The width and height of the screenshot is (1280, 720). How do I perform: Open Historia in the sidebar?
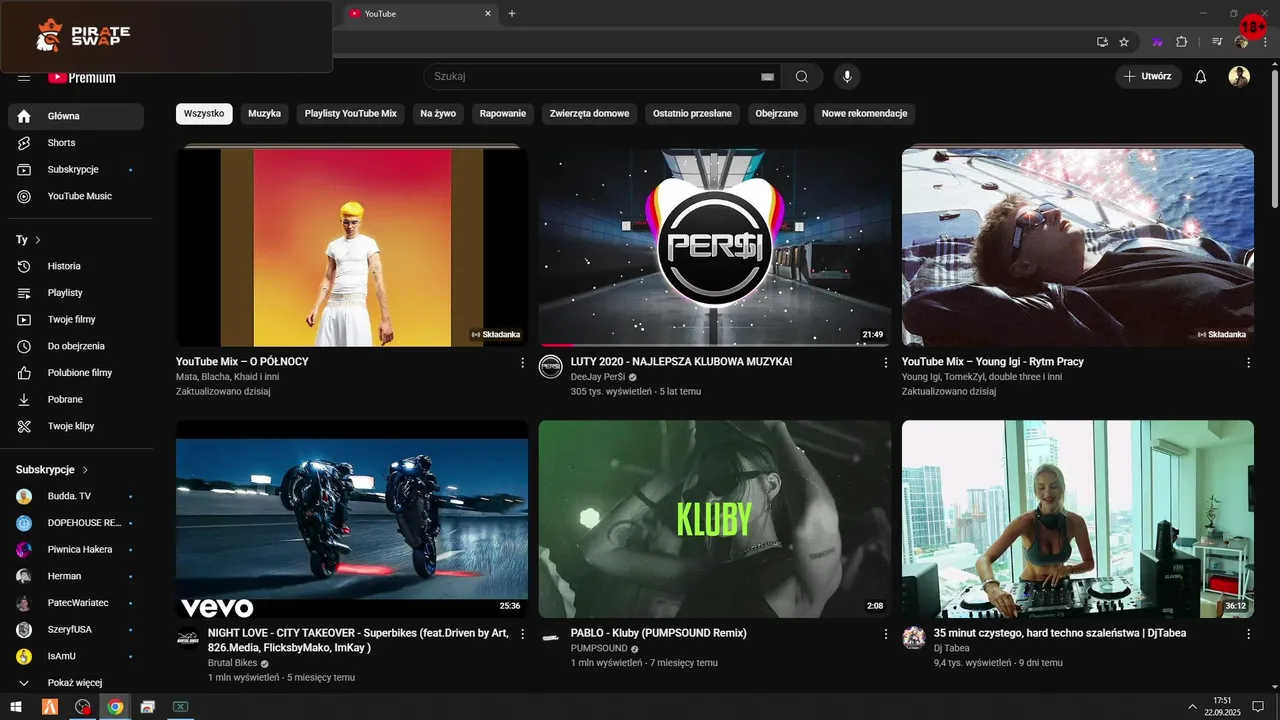tap(76, 266)
